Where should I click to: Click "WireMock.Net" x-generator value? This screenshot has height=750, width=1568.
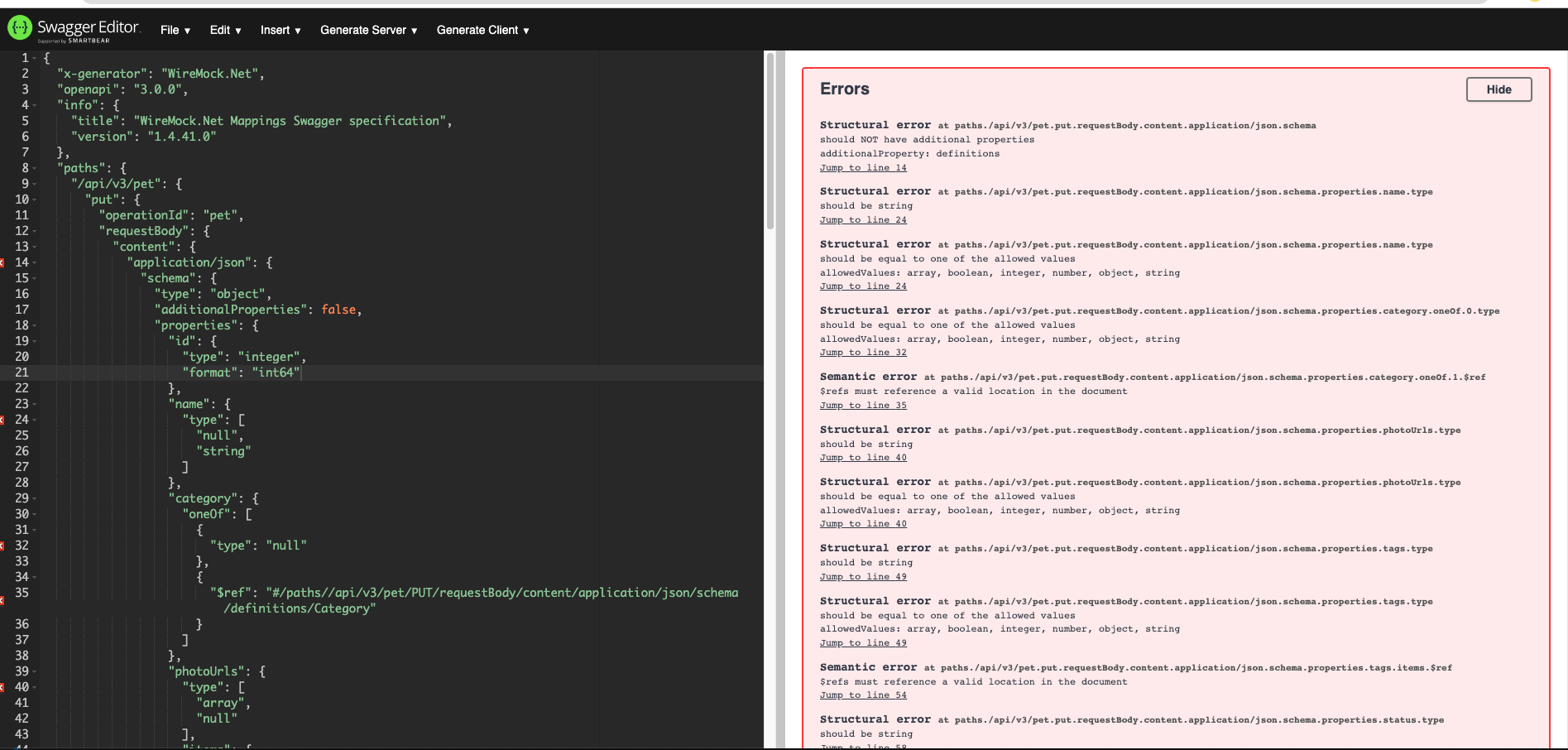(210, 74)
